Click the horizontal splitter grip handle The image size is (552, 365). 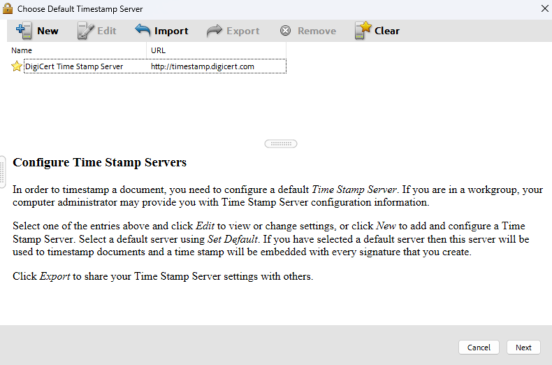point(281,144)
